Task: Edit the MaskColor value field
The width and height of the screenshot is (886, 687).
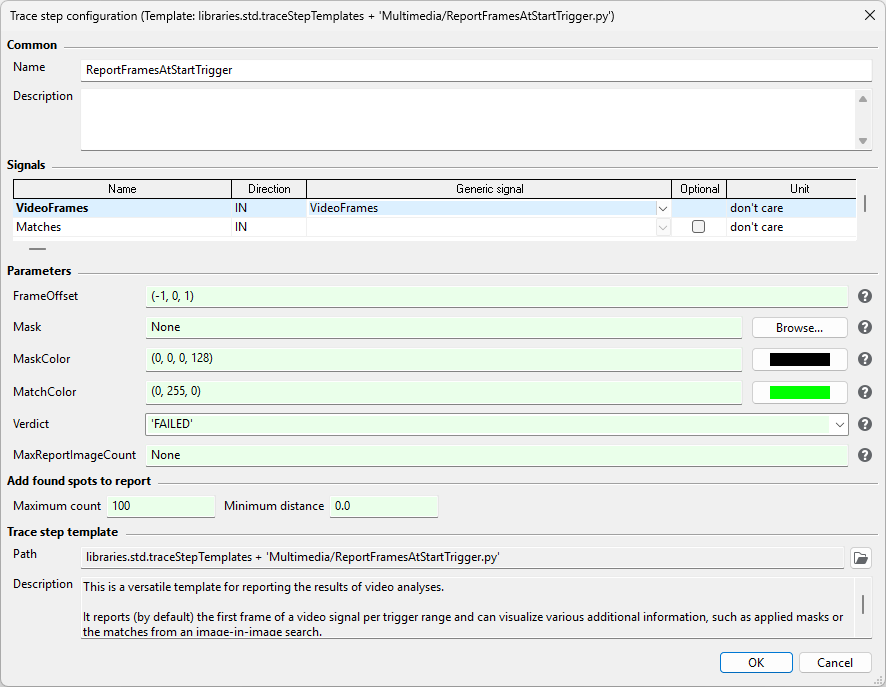Action: [x=444, y=359]
